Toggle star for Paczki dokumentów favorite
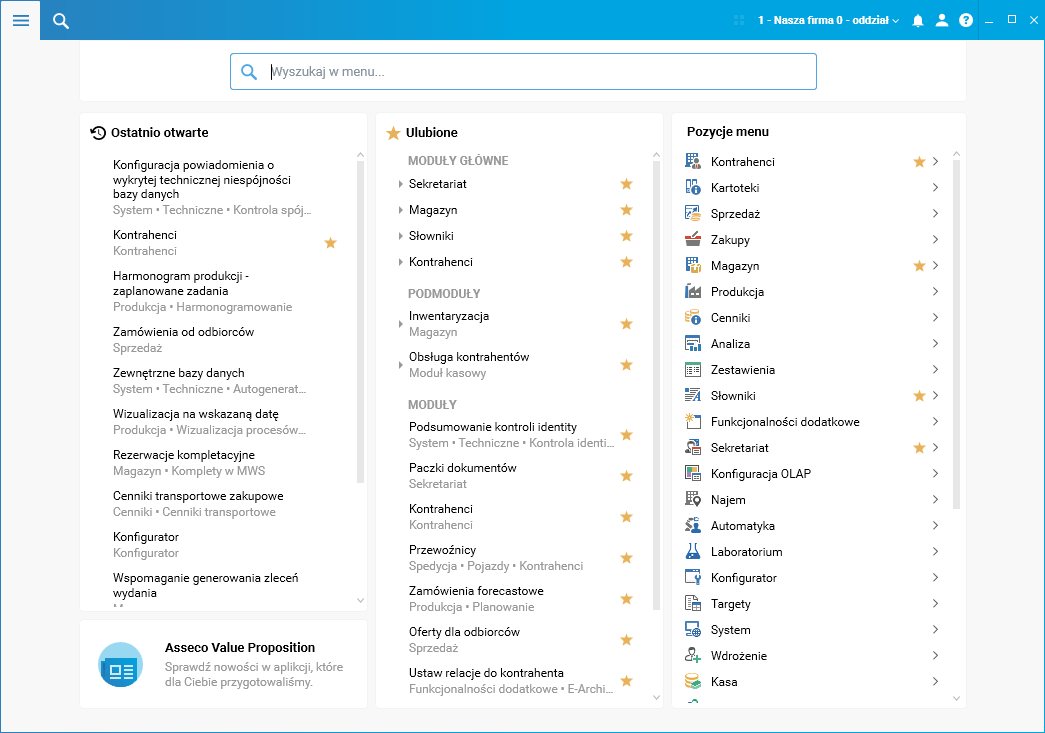The image size is (1045, 733). coord(626,475)
